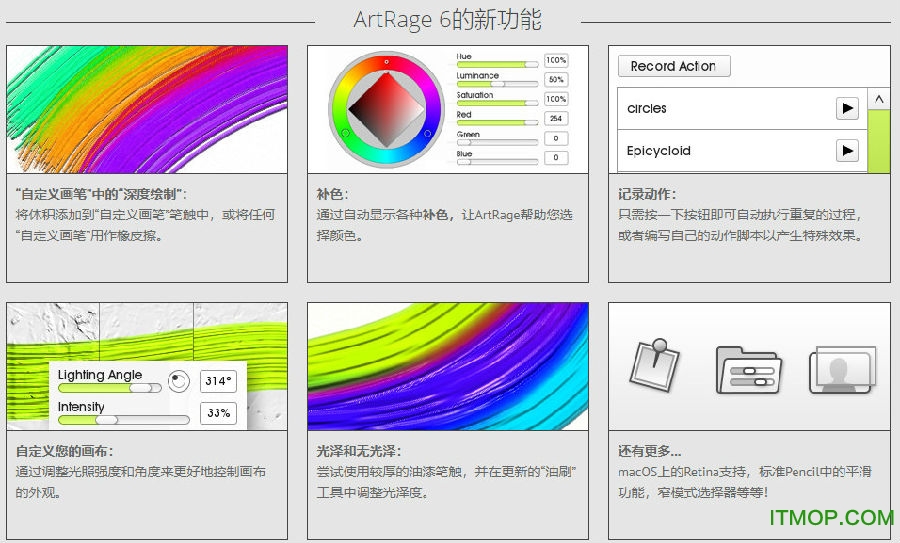Click the Saturation slider
The height and width of the screenshot is (543, 900).
[x=497, y=103]
